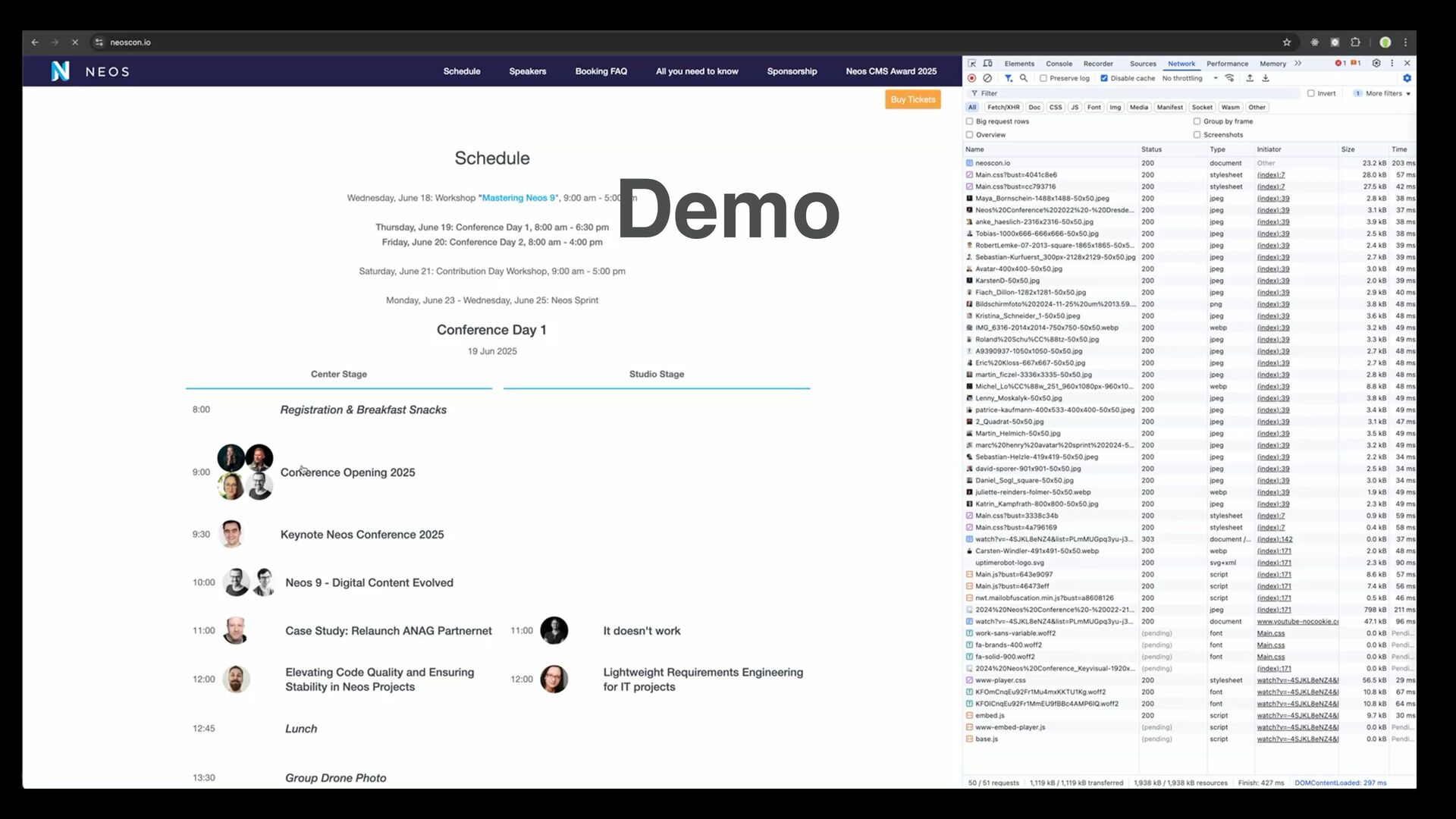Open the network search magnifier
Image resolution: width=1456 pixels, height=819 pixels.
pos(1024,78)
